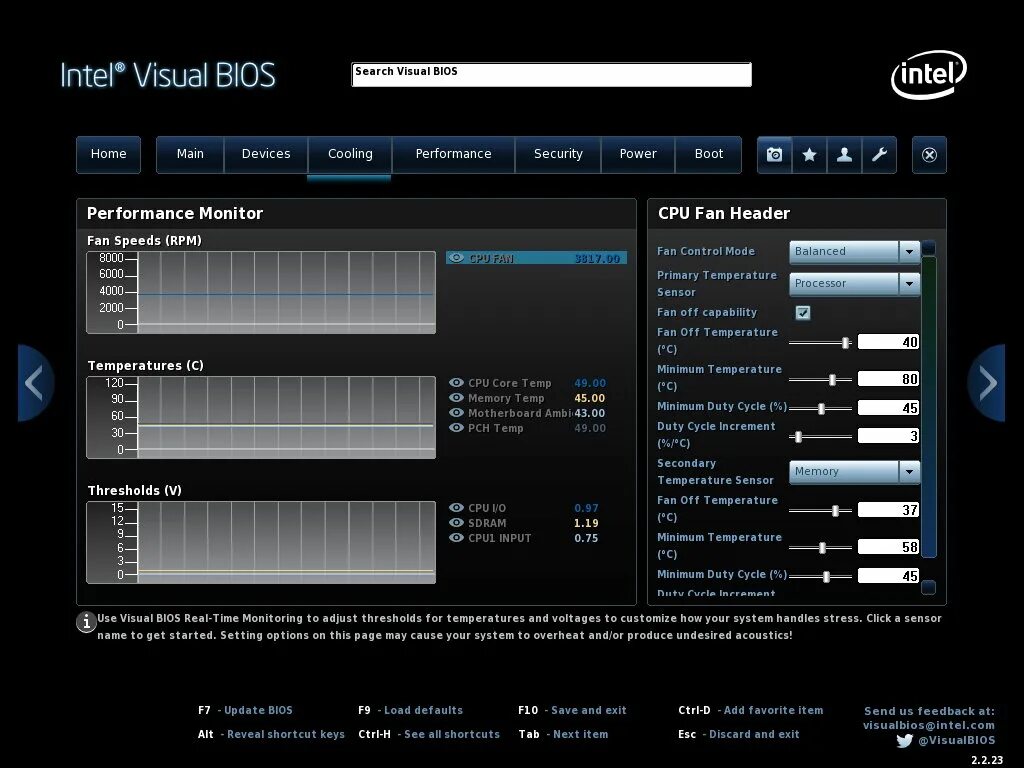Toggle CPU FAN graph visibility eye
The width and height of the screenshot is (1024, 768).
456,258
